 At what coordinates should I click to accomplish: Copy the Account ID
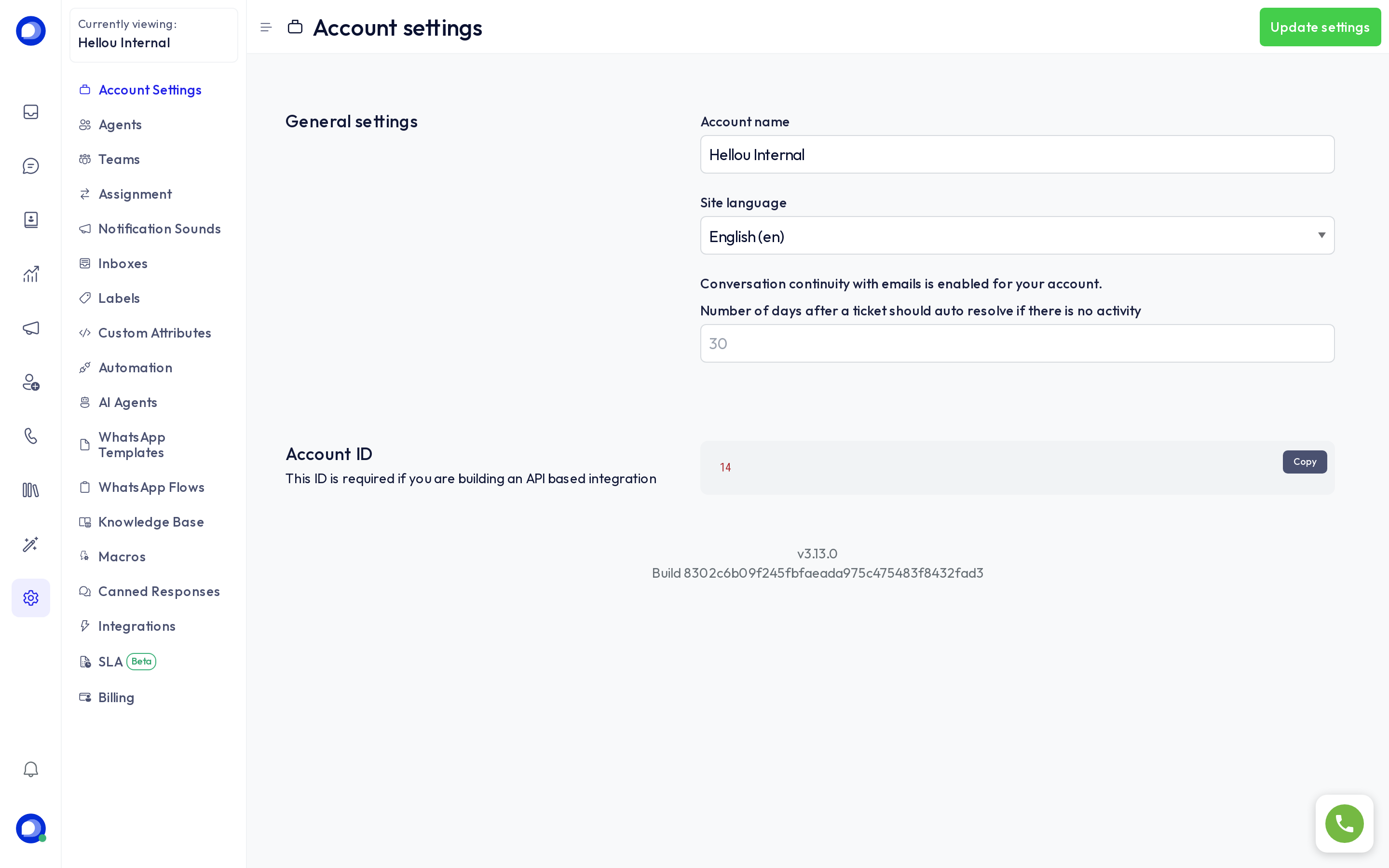1305,462
